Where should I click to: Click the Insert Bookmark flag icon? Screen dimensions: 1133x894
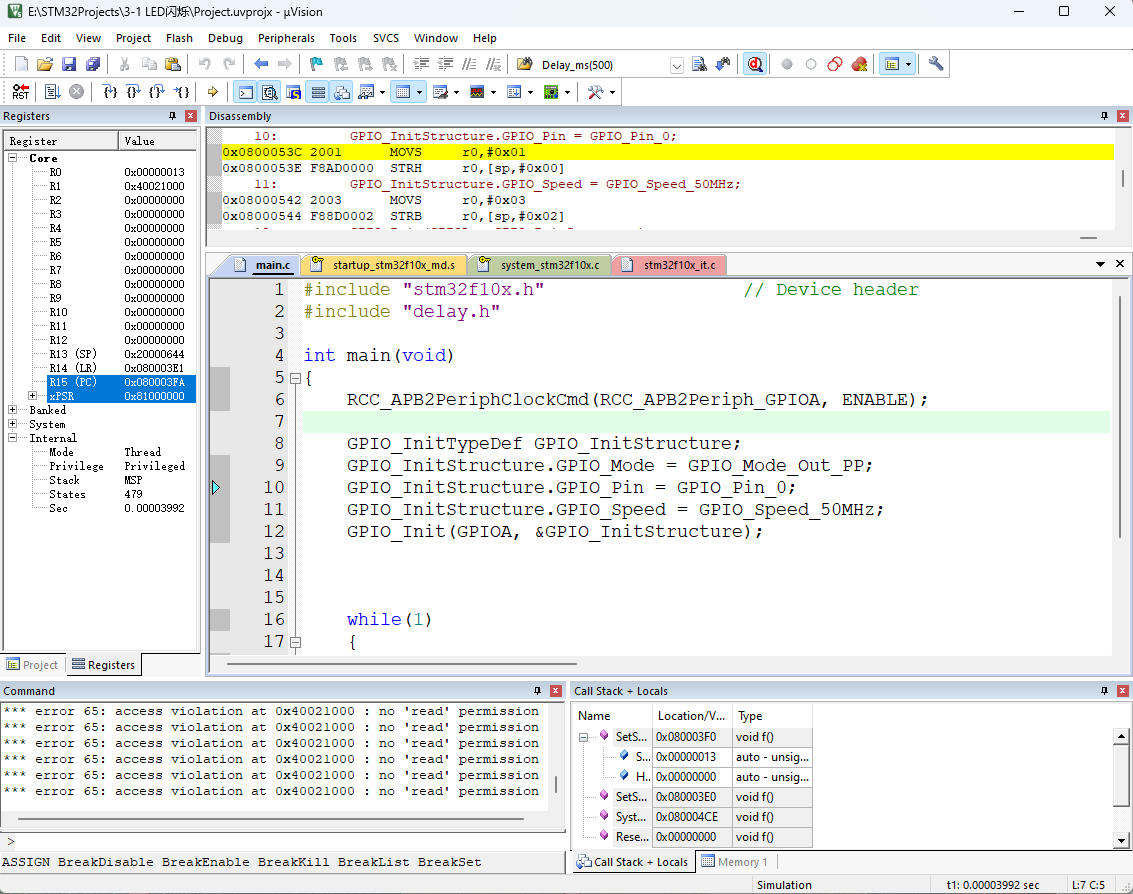click(x=316, y=64)
